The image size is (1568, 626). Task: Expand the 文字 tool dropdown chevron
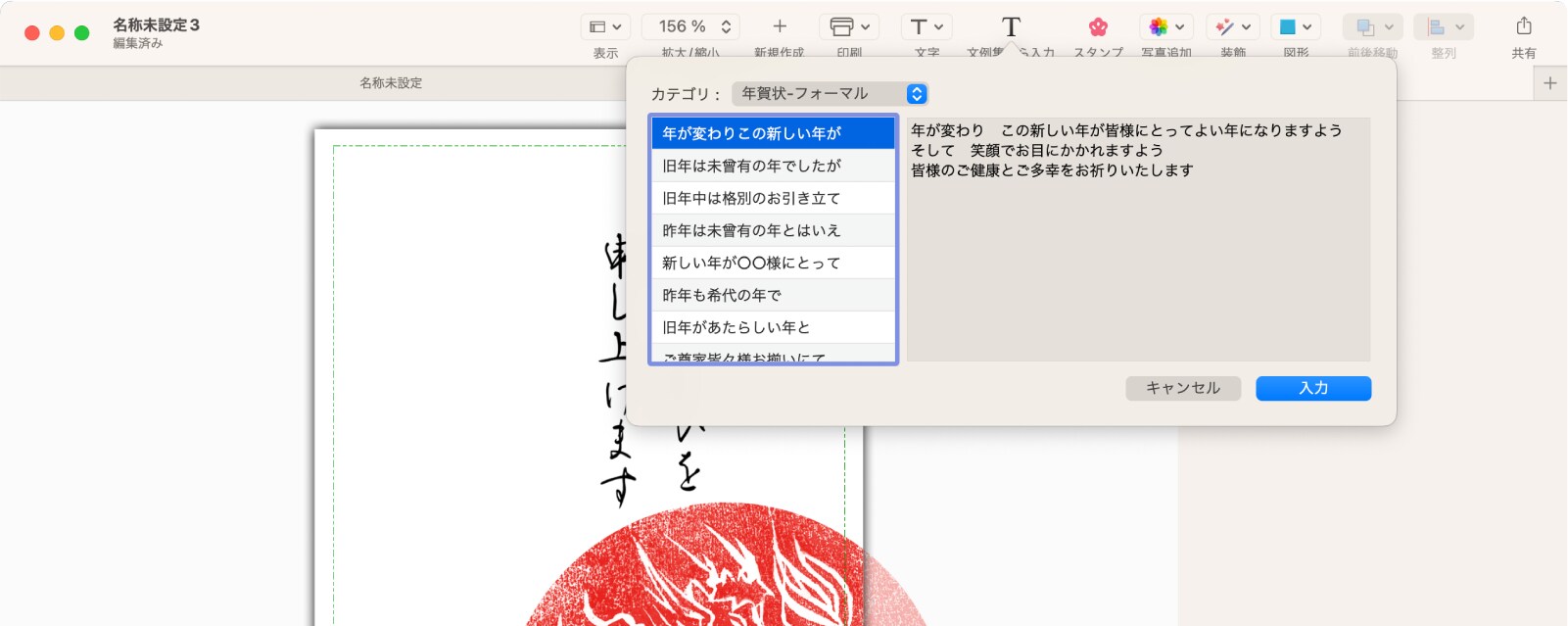[x=939, y=27]
